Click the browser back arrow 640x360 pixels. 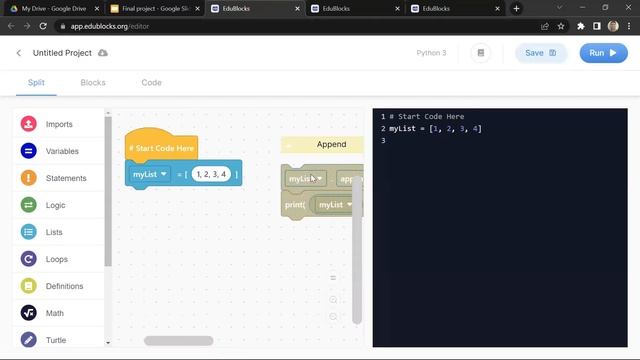pos(11,26)
